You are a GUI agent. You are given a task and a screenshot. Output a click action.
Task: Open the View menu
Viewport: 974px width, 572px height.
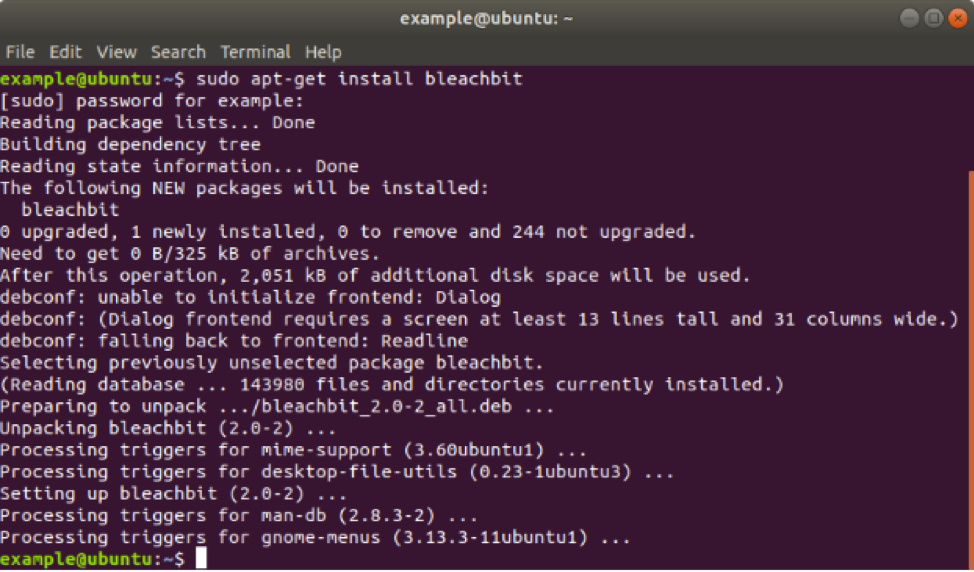tap(116, 52)
